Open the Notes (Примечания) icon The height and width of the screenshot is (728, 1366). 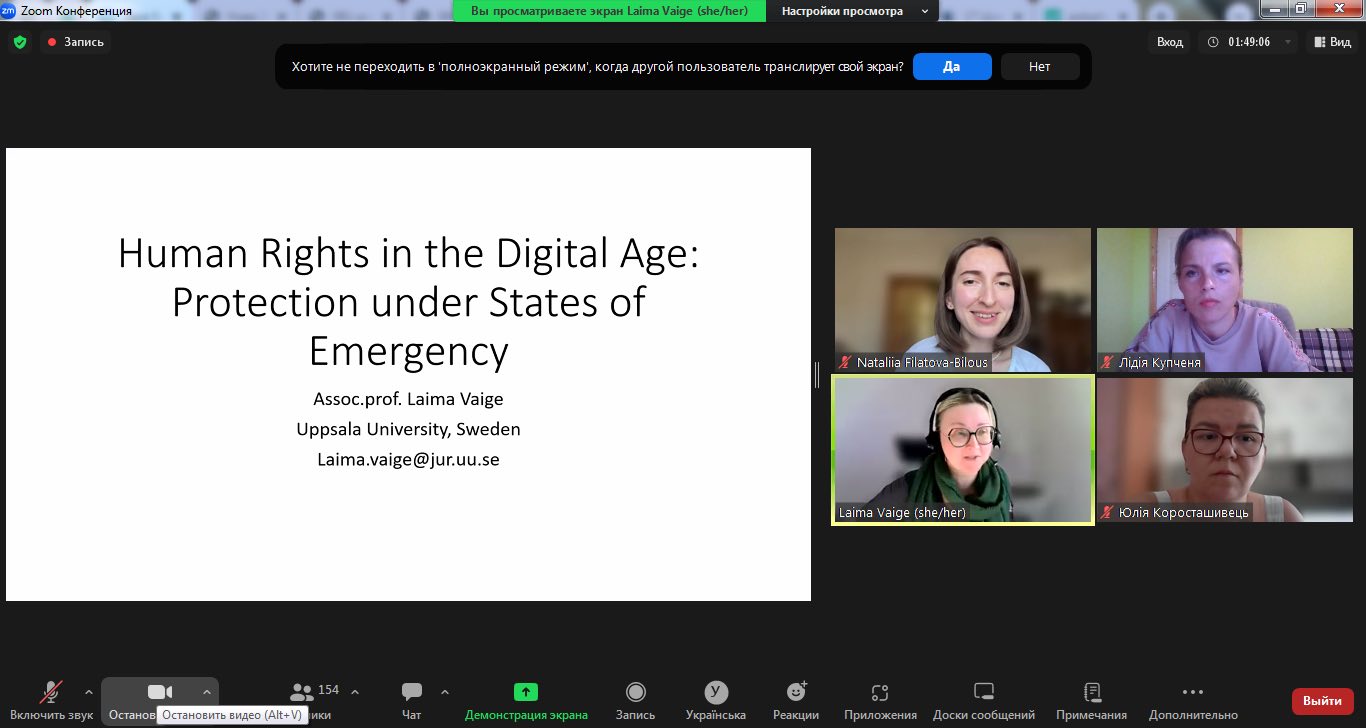pyautogui.click(x=1092, y=693)
